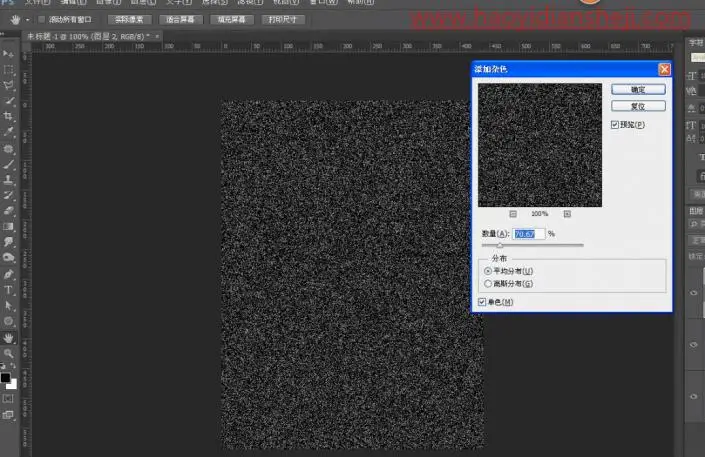Image resolution: width=705 pixels, height=457 pixels.
Task: Open the white background color swatch
Action: point(13,385)
